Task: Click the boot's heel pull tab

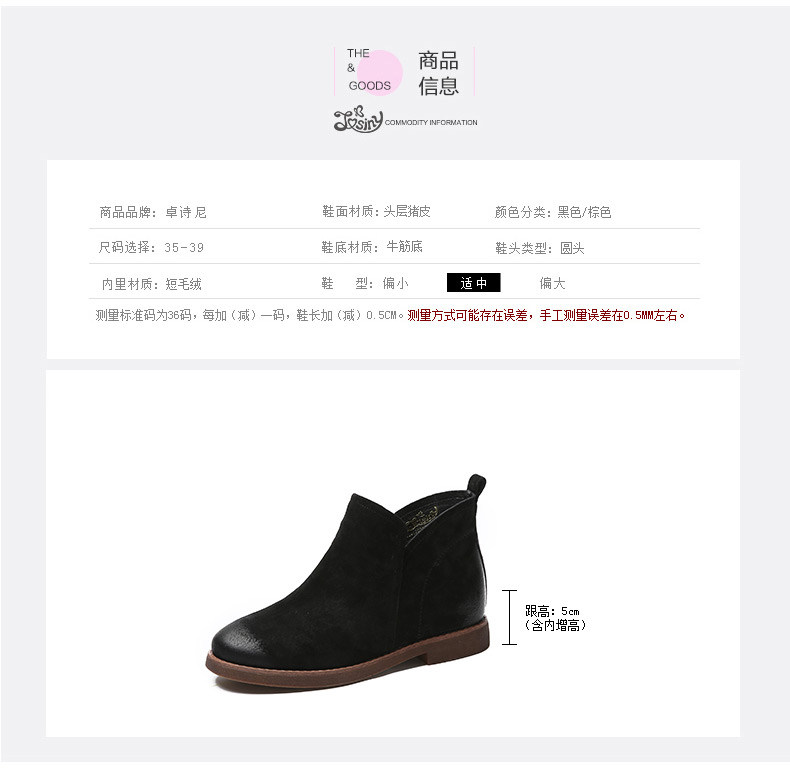Action: click(x=477, y=485)
